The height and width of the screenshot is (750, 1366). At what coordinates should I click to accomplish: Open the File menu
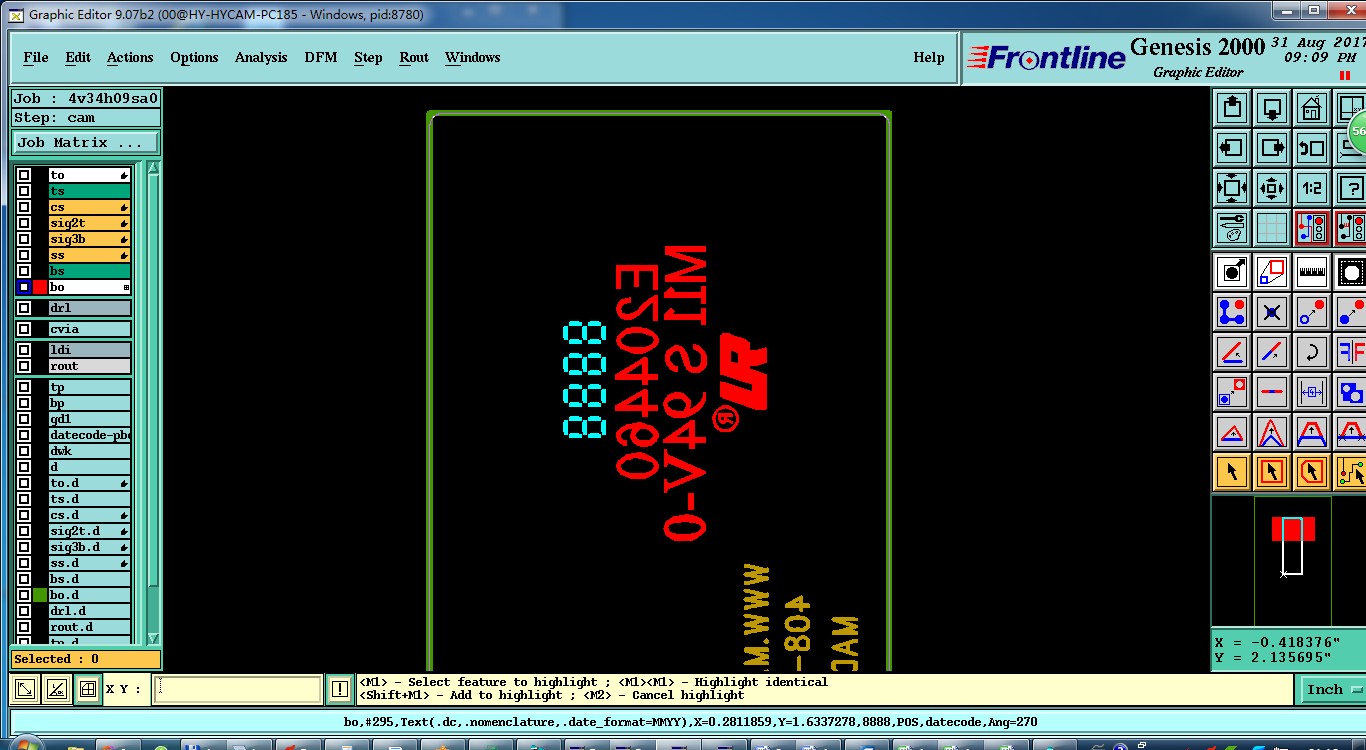click(36, 57)
